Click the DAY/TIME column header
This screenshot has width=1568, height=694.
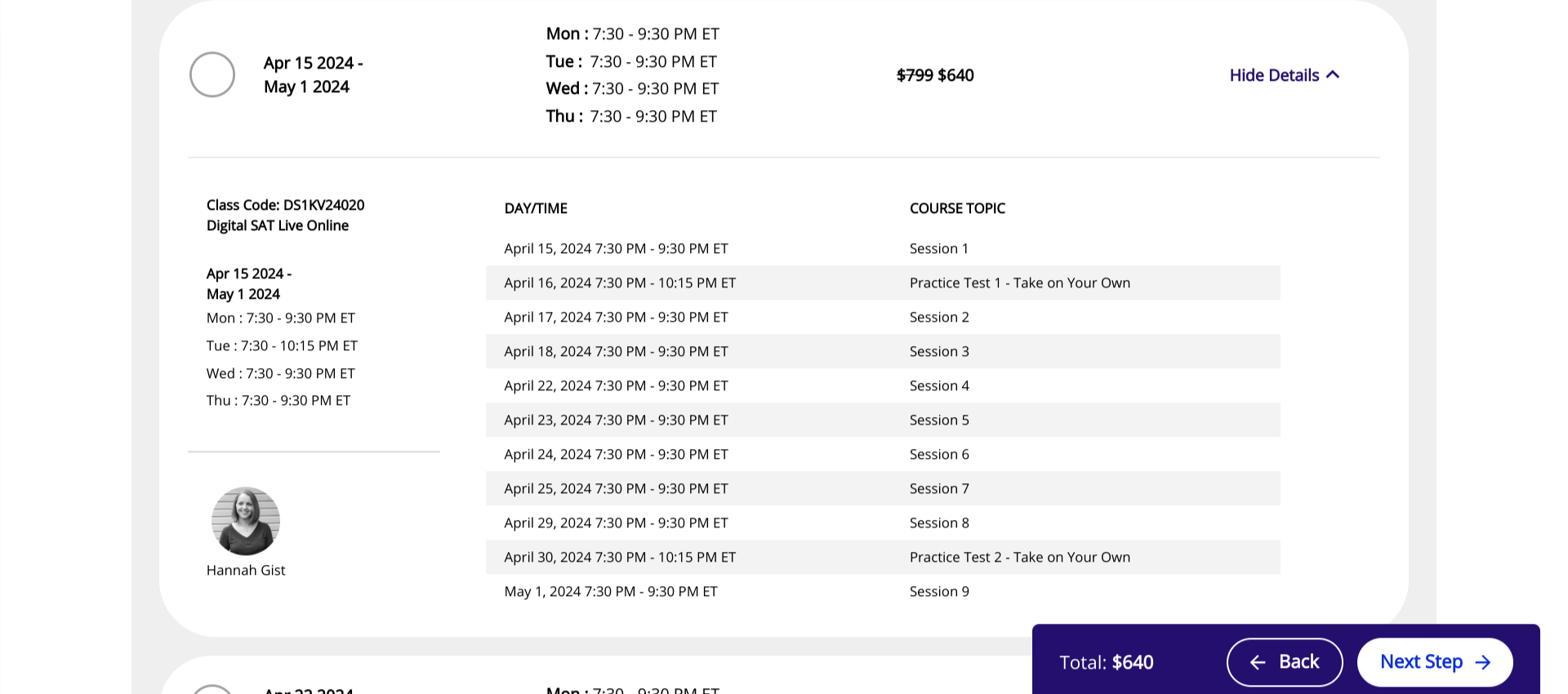pyautogui.click(x=536, y=208)
